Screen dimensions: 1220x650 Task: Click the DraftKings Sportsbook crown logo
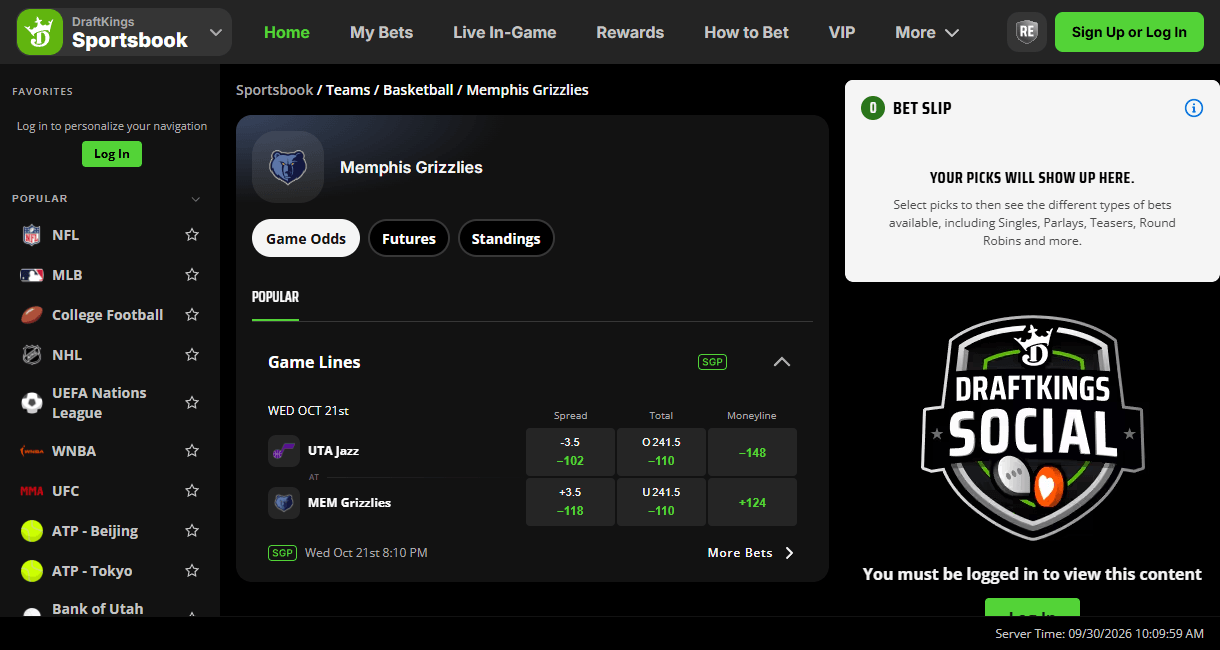[x=40, y=32]
